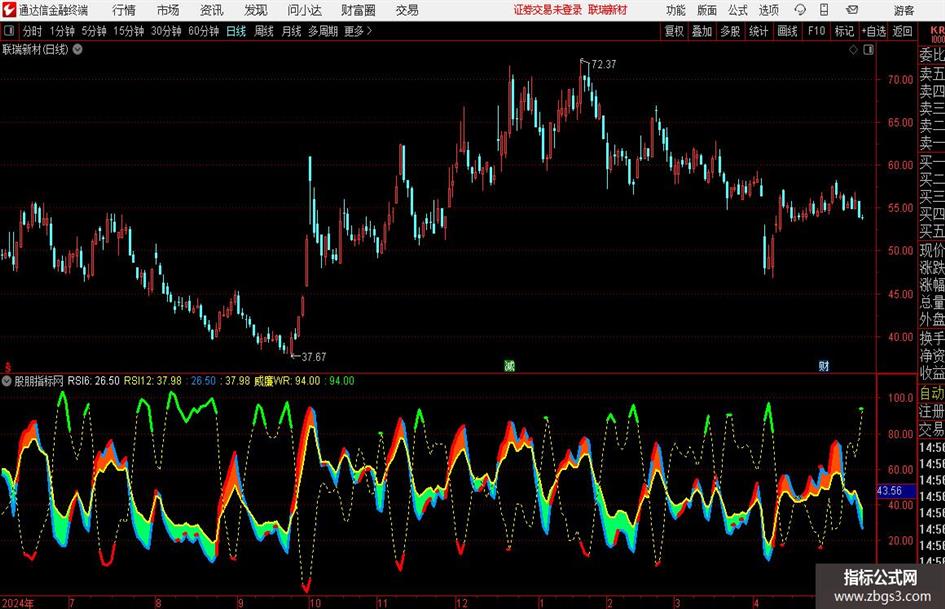This screenshot has height=609, width=945.
Task: Click the 游客 guest account label
Action: [x=903, y=10]
